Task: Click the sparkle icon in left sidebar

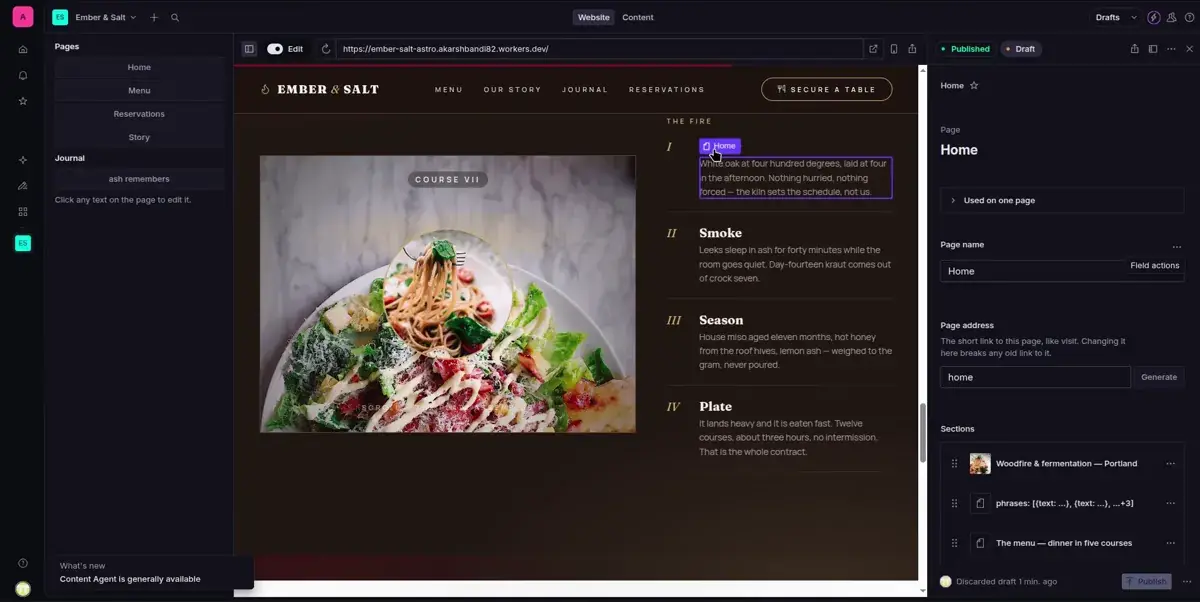Action: pos(23,160)
